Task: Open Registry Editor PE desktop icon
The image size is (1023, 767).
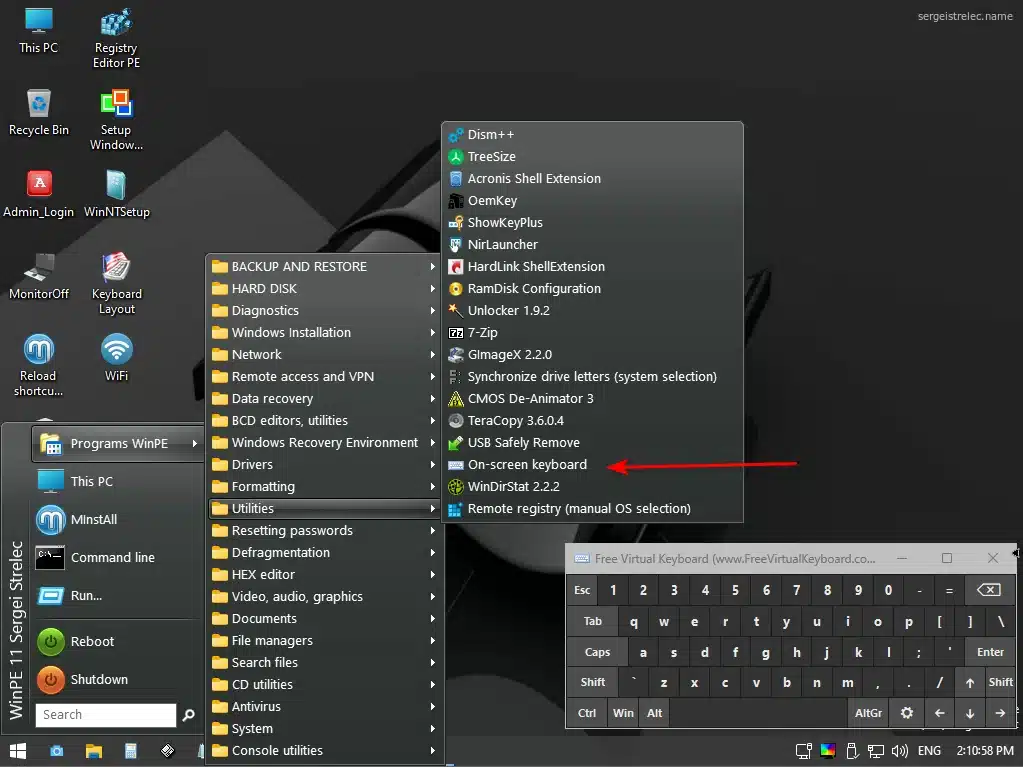Action: 116,38
